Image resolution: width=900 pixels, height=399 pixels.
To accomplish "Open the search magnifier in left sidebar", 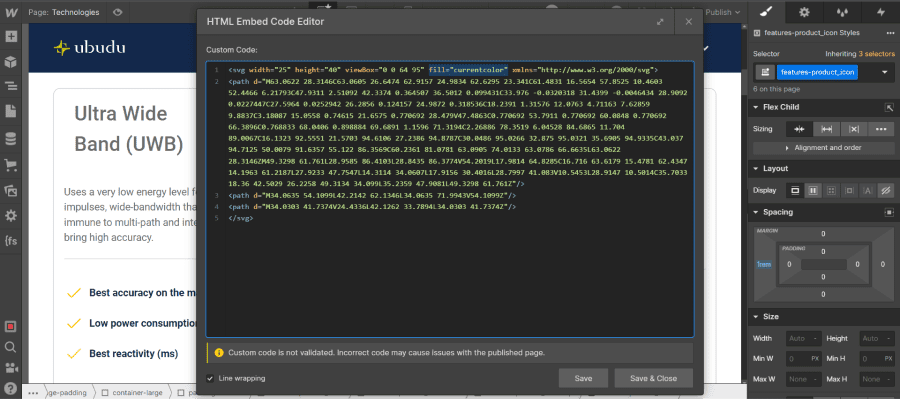I will tap(11, 347).
